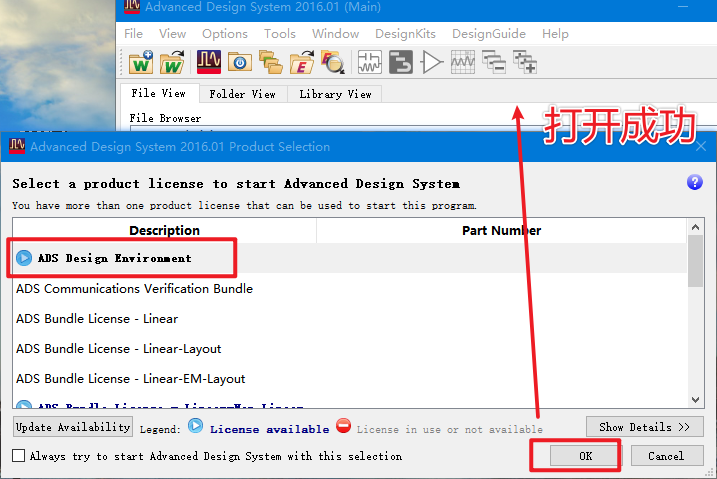Click the Update Availability button
The width and height of the screenshot is (717, 479).
pyautogui.click(x=73, y=427)
